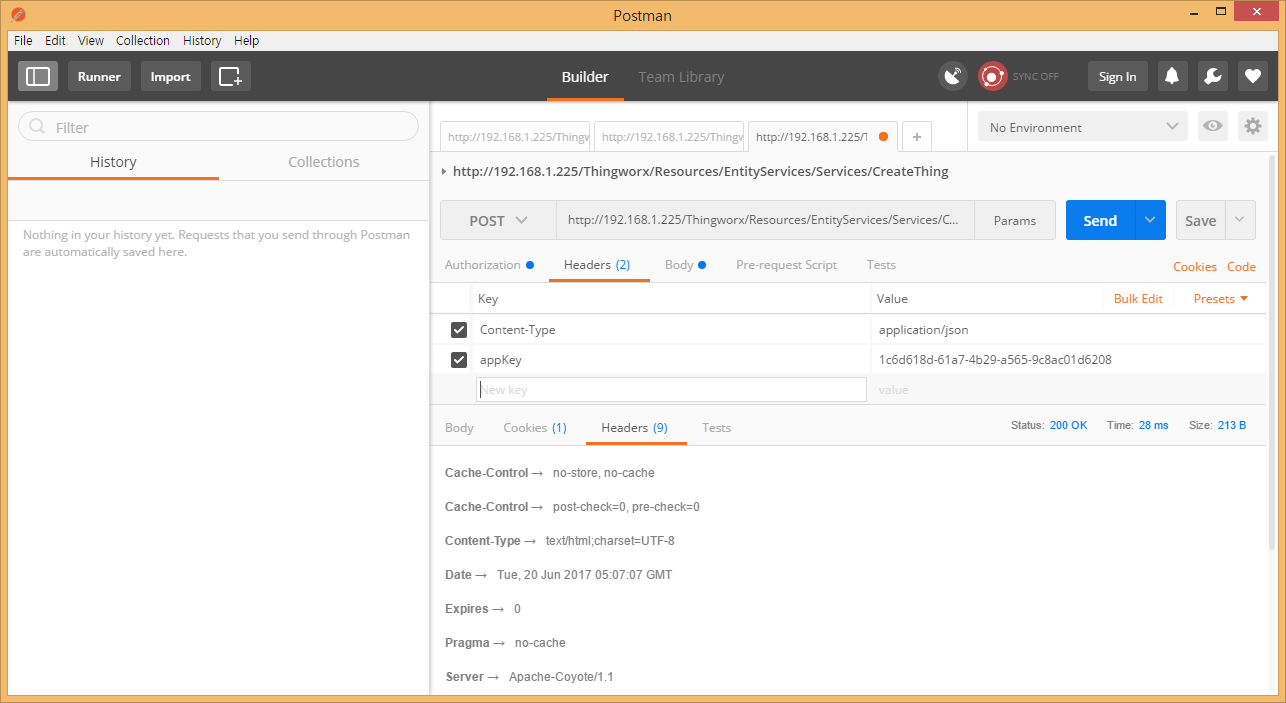
Task: Open the History menu
Action: click(202, 41)
